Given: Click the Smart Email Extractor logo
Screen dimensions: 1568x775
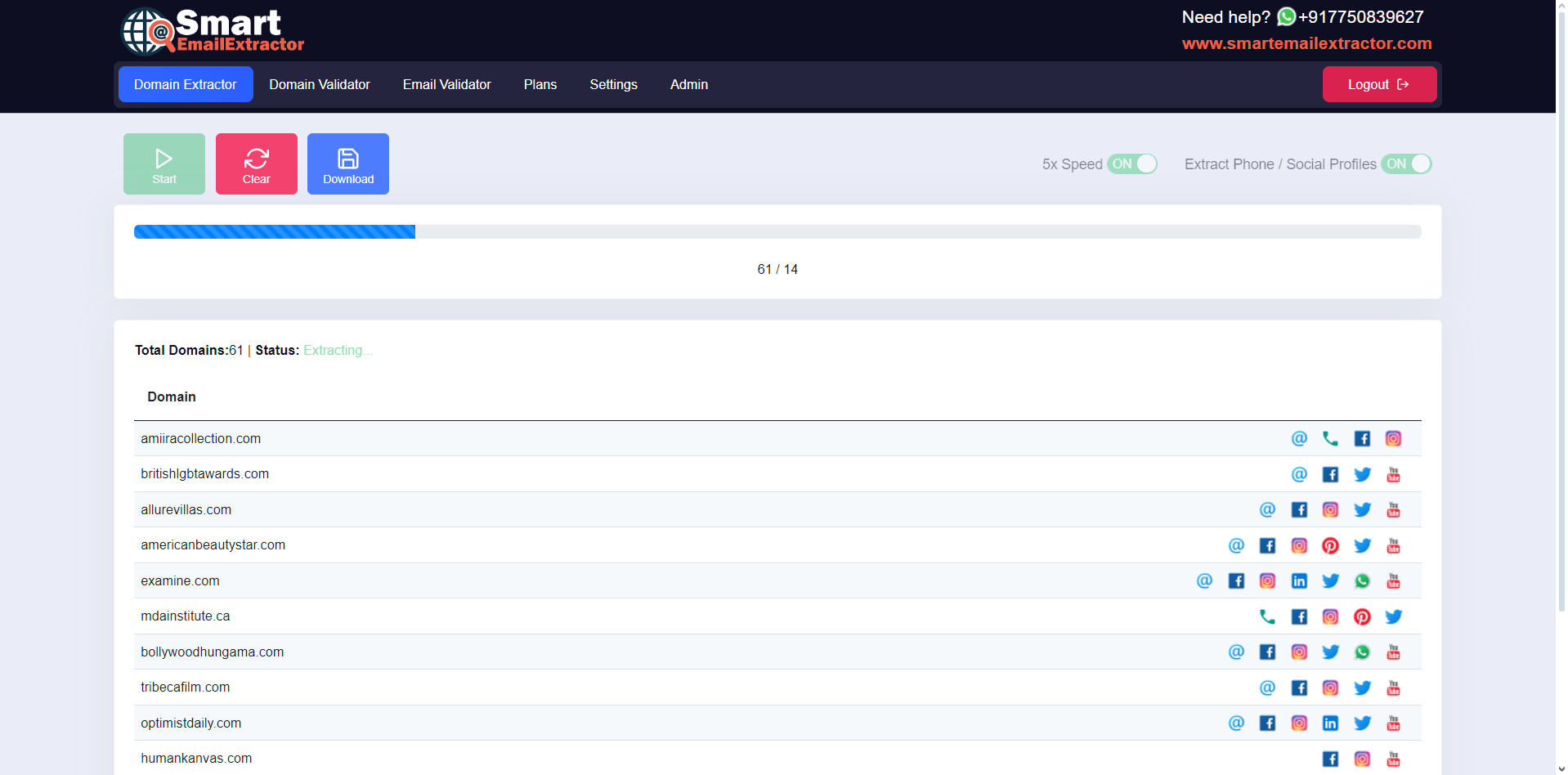Looking at the screenshot, I should tap(213, 30).
